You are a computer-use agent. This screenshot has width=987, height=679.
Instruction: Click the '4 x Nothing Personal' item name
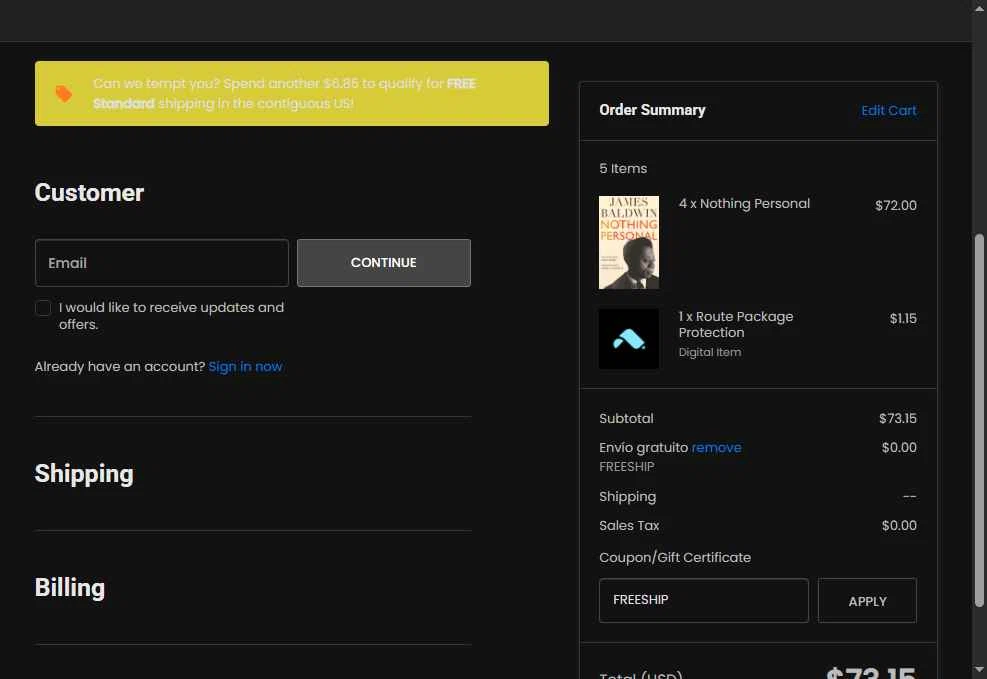coord(744,203)
